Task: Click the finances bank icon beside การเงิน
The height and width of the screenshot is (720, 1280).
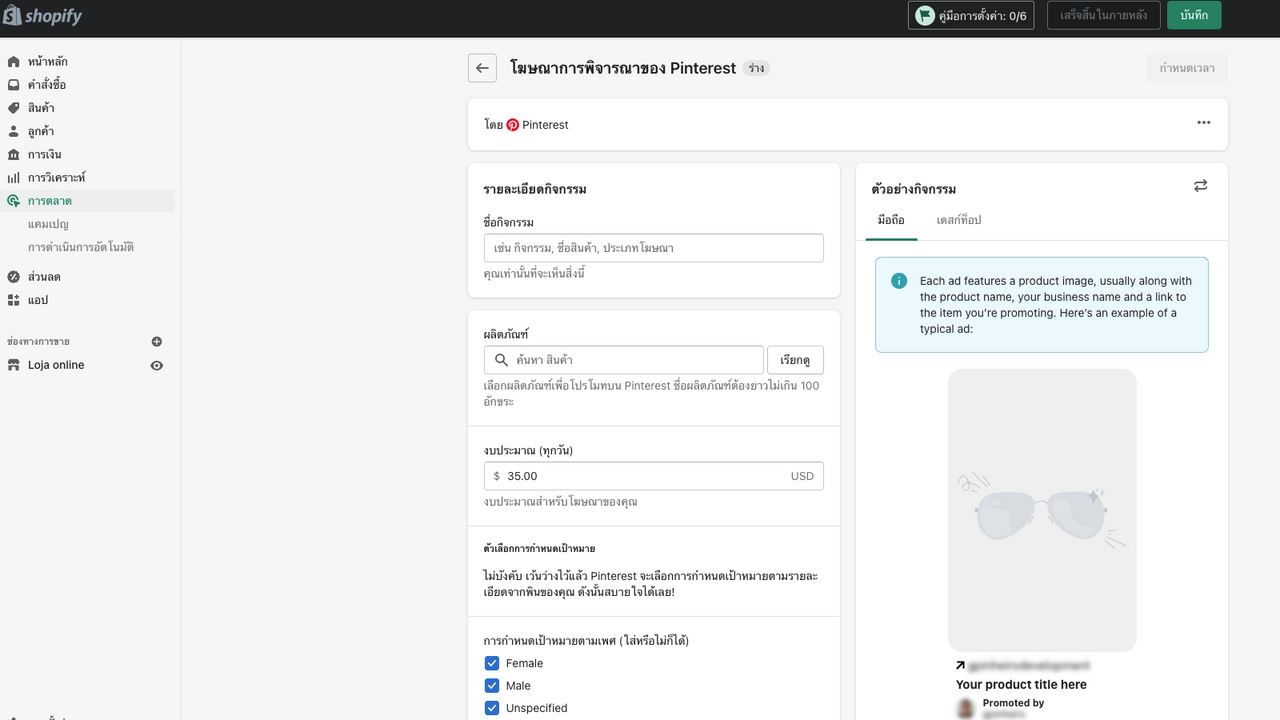Action: click(x=13, y=154)
